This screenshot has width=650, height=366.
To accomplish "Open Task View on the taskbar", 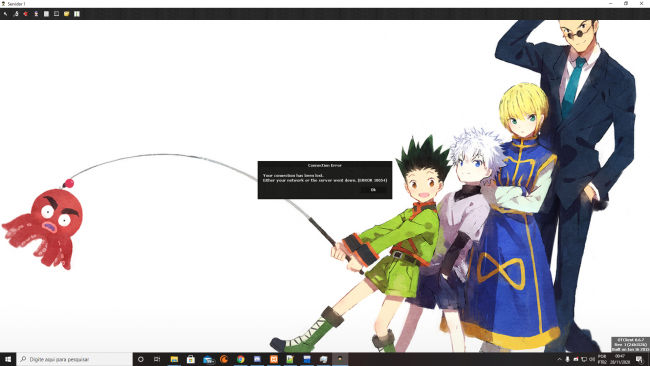I will tap(157, 359).
